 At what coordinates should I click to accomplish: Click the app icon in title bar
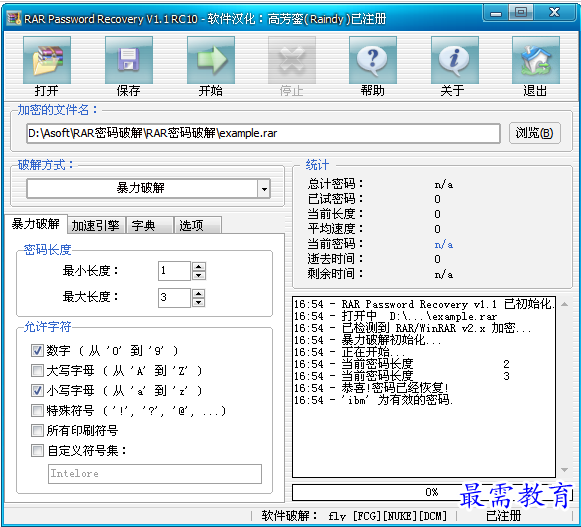14,18
